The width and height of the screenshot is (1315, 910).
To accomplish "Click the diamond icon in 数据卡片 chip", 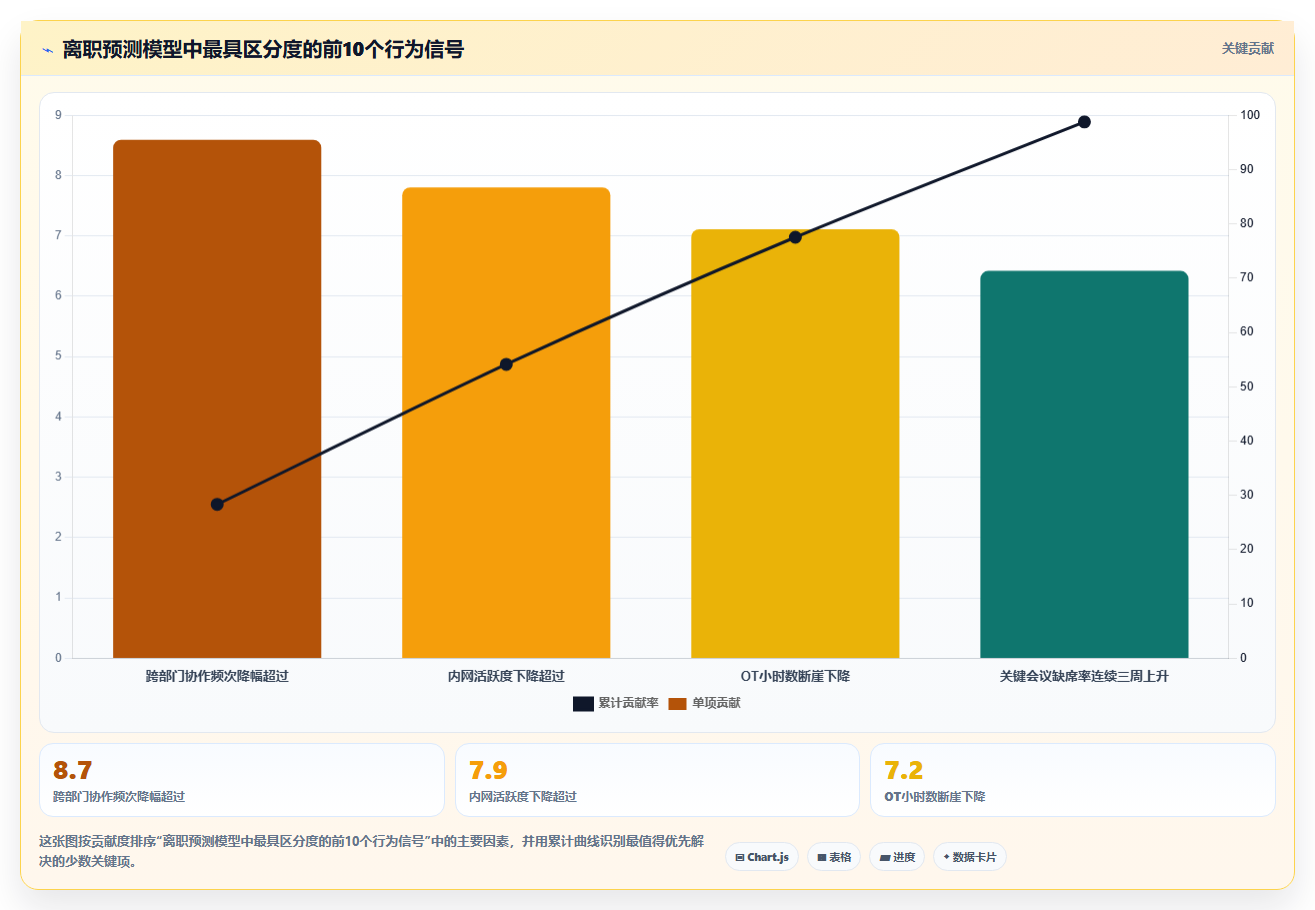I will coord(946,856).
